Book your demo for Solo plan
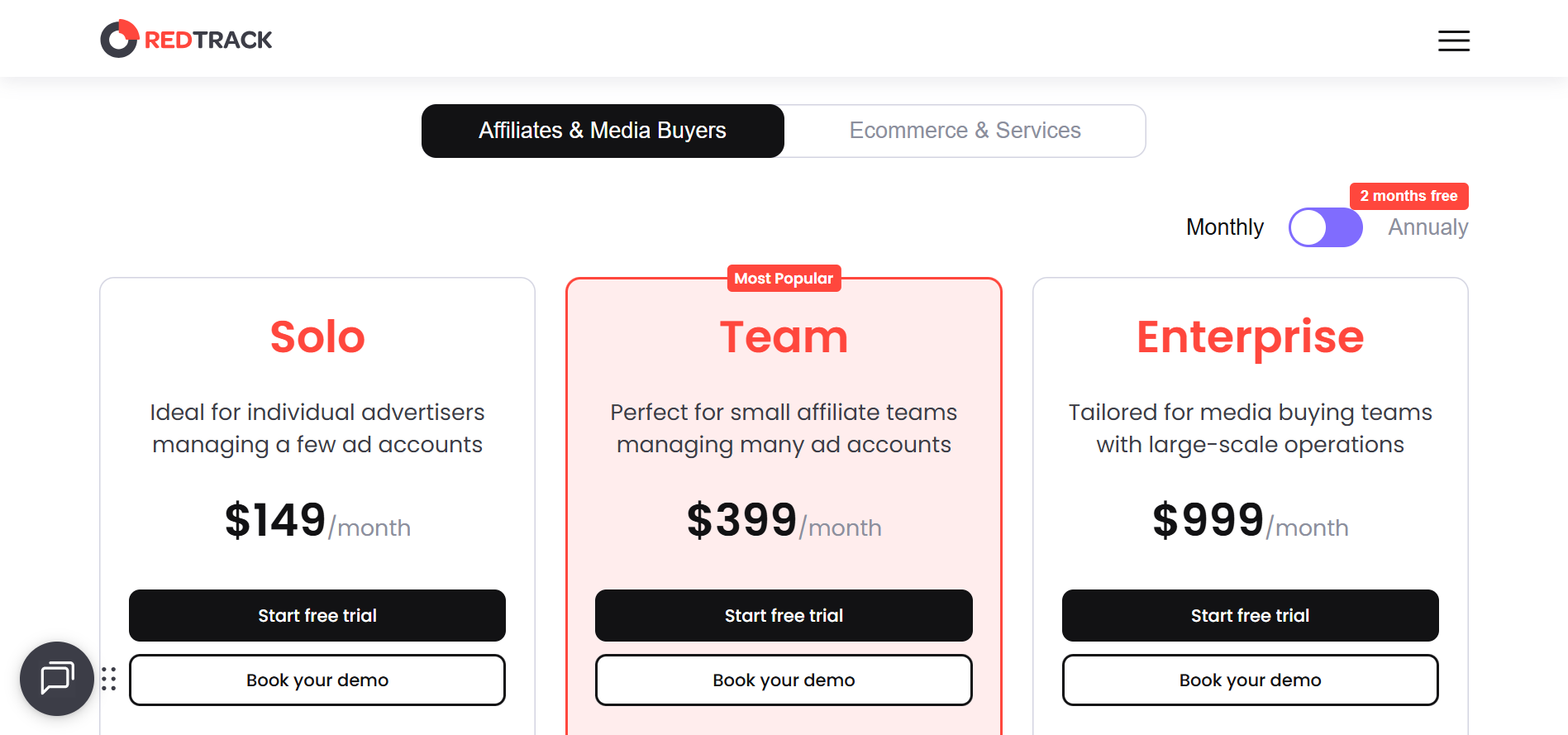Image resolution: width=1568 pixels, height=735 pixels. click(x=317, y=680)
